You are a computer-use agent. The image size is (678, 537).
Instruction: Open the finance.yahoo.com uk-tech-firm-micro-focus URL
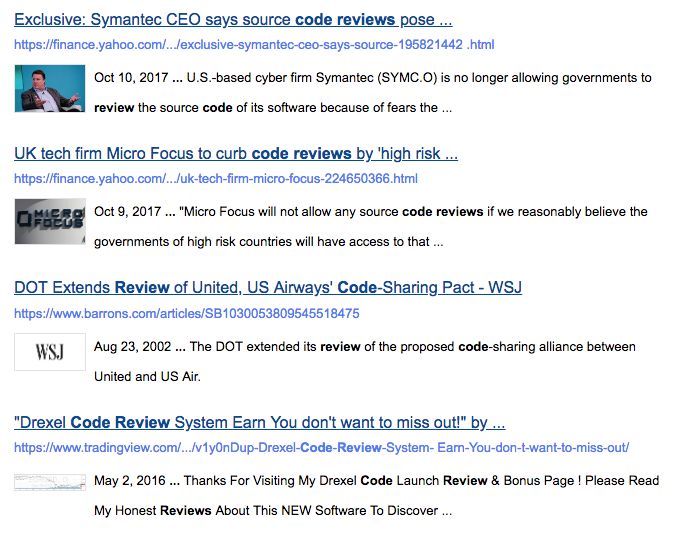pos(216,179)
